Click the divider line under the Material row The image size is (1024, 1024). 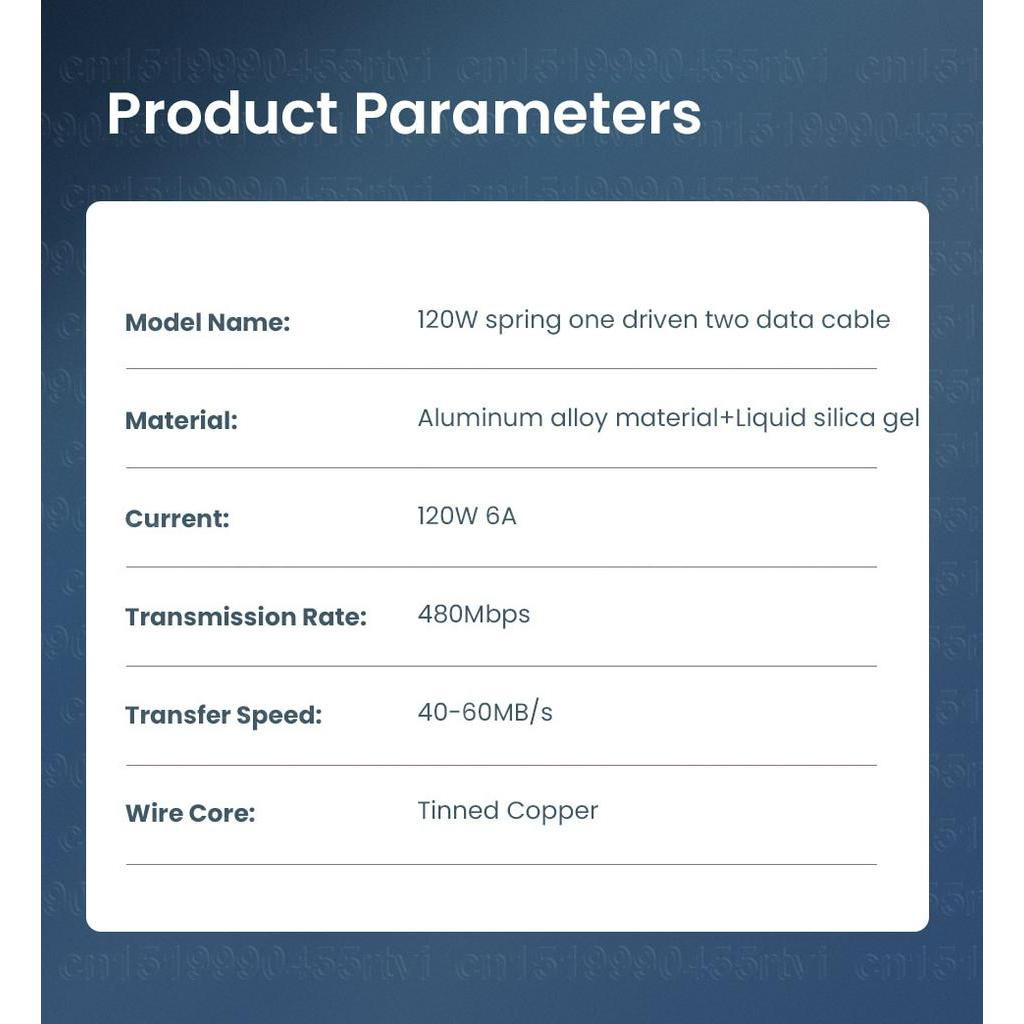(x=501, y=468)
